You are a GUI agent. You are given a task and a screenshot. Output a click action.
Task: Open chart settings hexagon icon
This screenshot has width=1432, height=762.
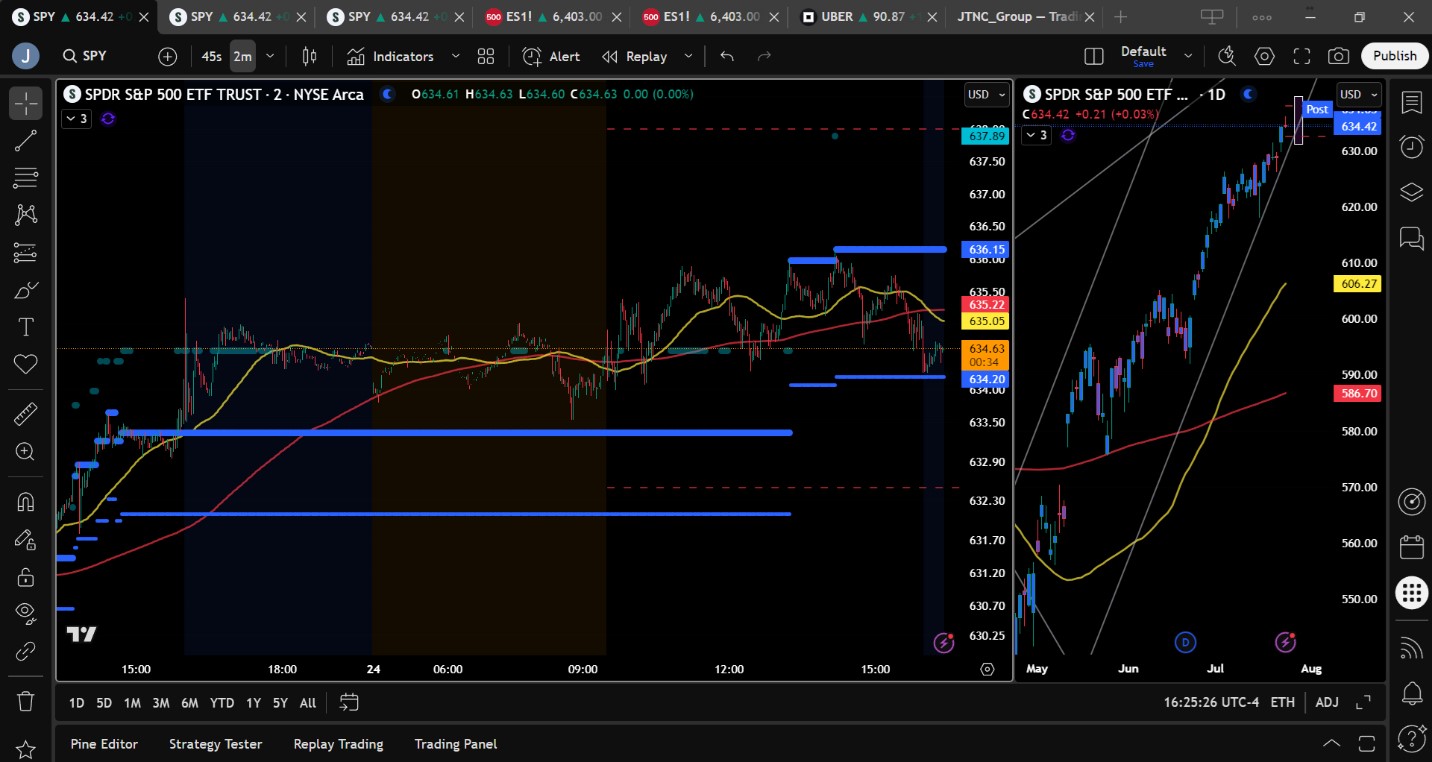pos(1265,57)
